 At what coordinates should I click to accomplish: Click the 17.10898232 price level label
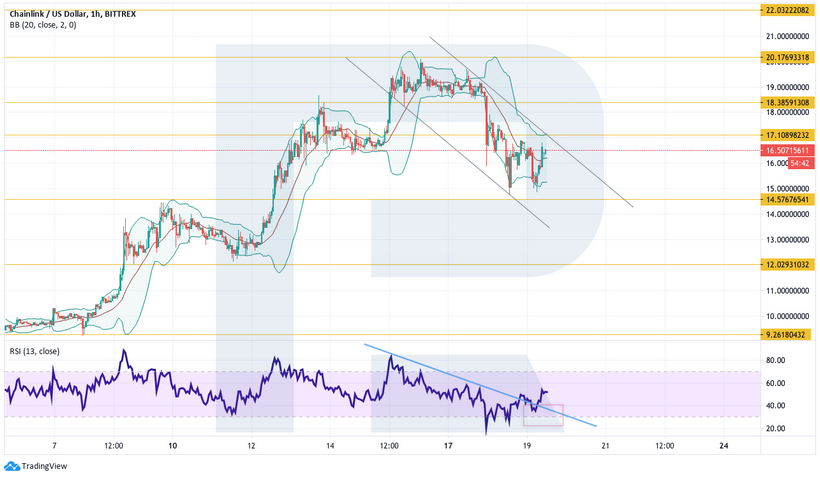click(787, 135)
